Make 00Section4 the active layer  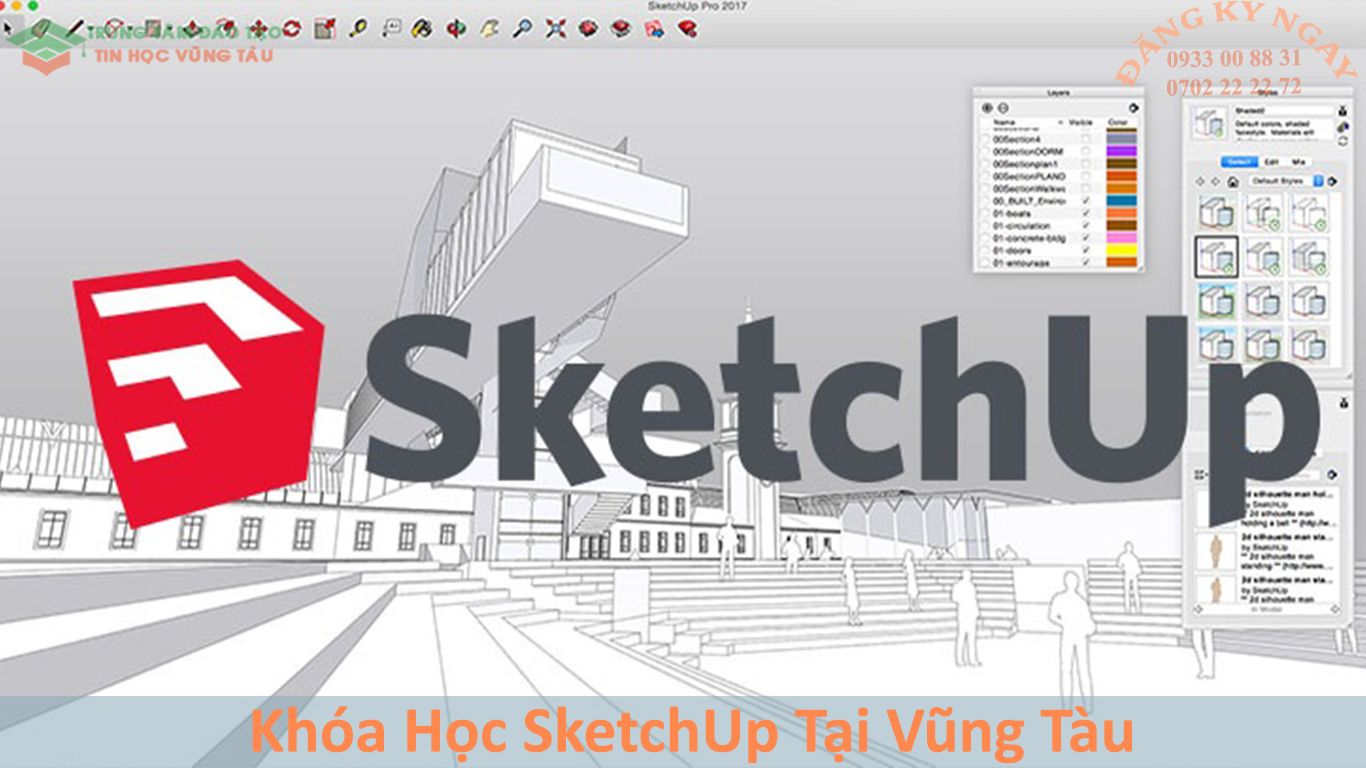pos(985,139)
